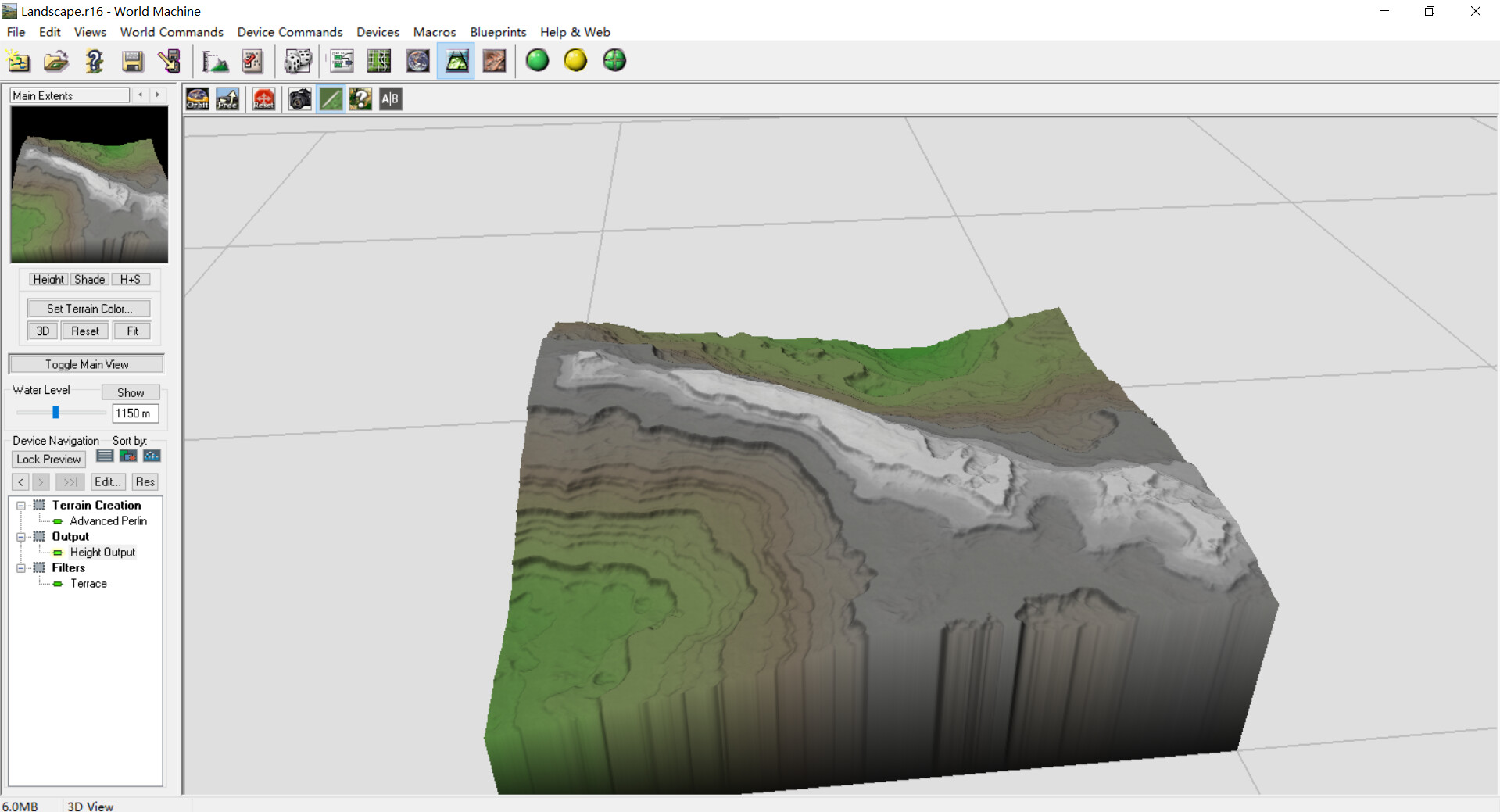Switch to Free camera mode icon

pos(227,99)
